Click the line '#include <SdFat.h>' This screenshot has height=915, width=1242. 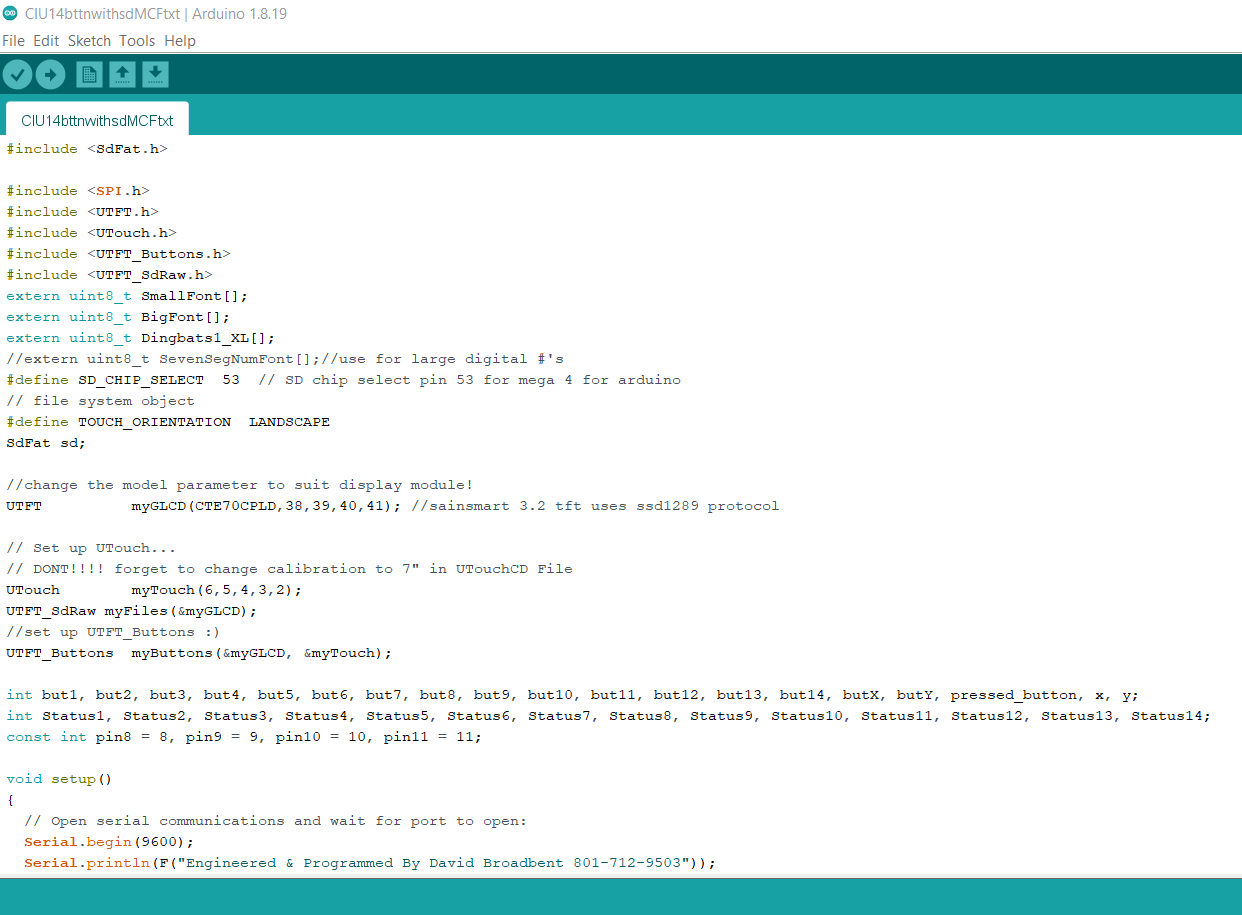87,149
